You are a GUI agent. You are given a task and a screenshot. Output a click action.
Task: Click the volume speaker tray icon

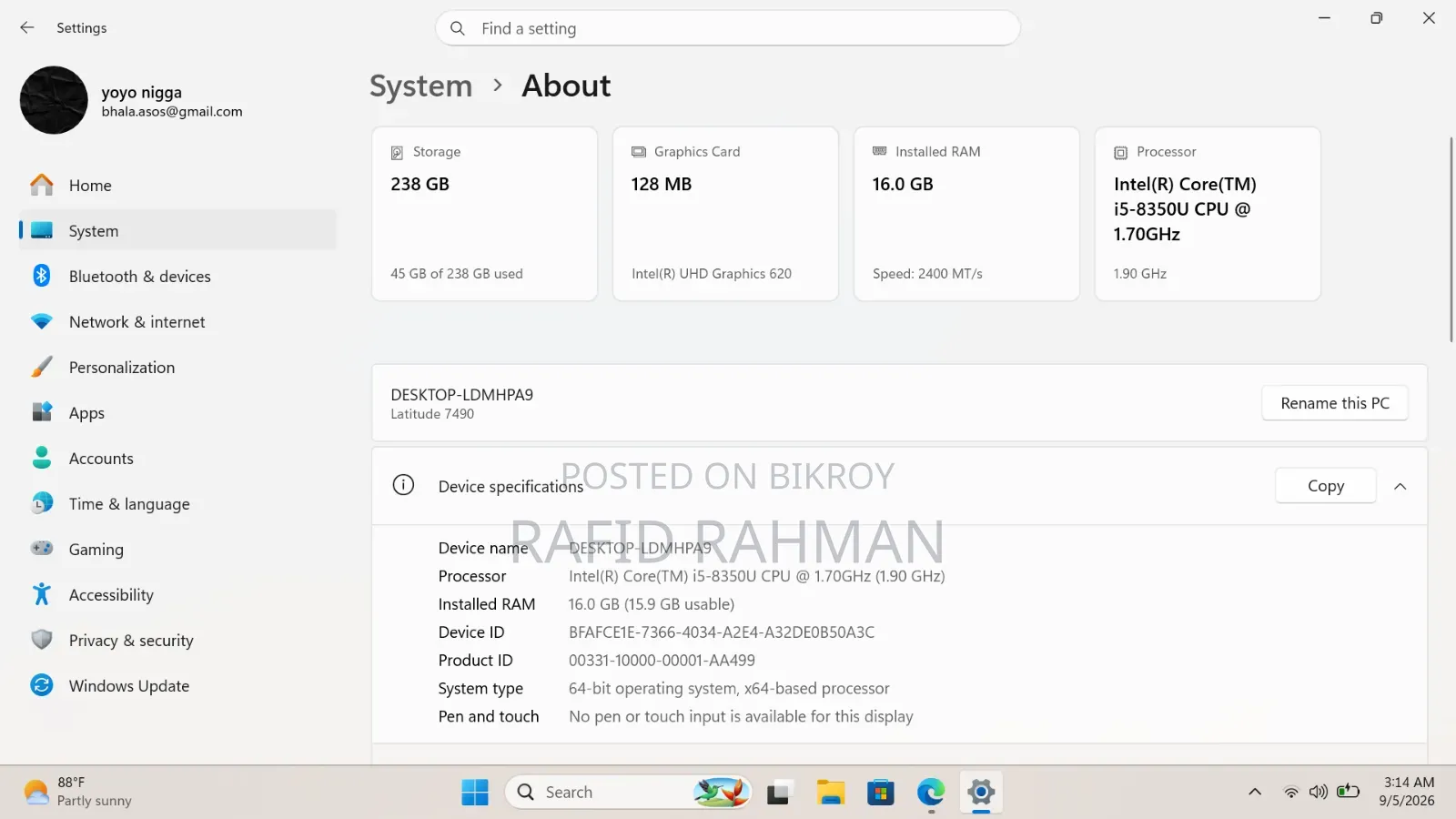pos(1319,792)
